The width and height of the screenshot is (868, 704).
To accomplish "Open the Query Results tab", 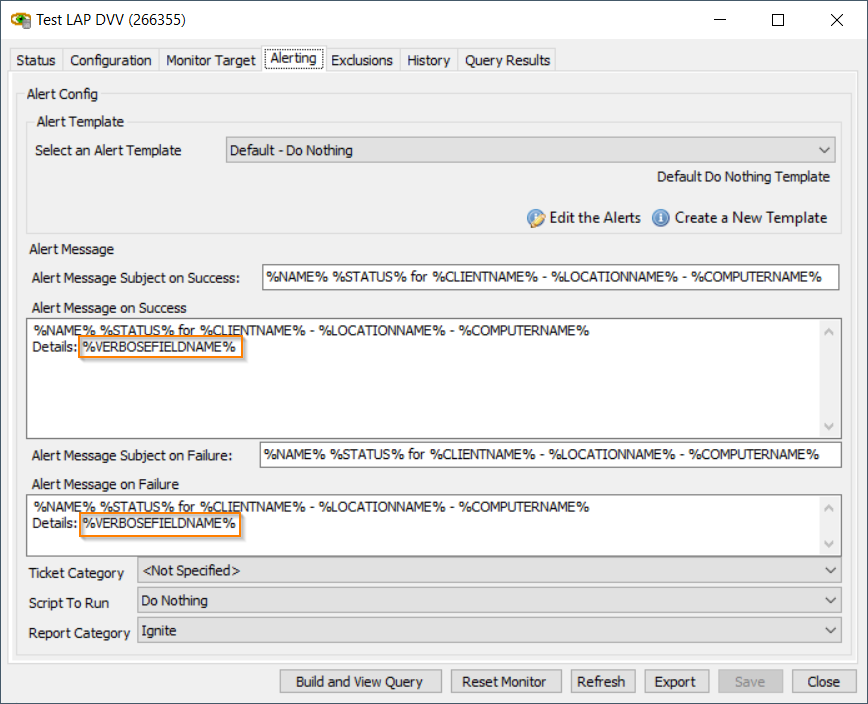I will coord(507,60).
